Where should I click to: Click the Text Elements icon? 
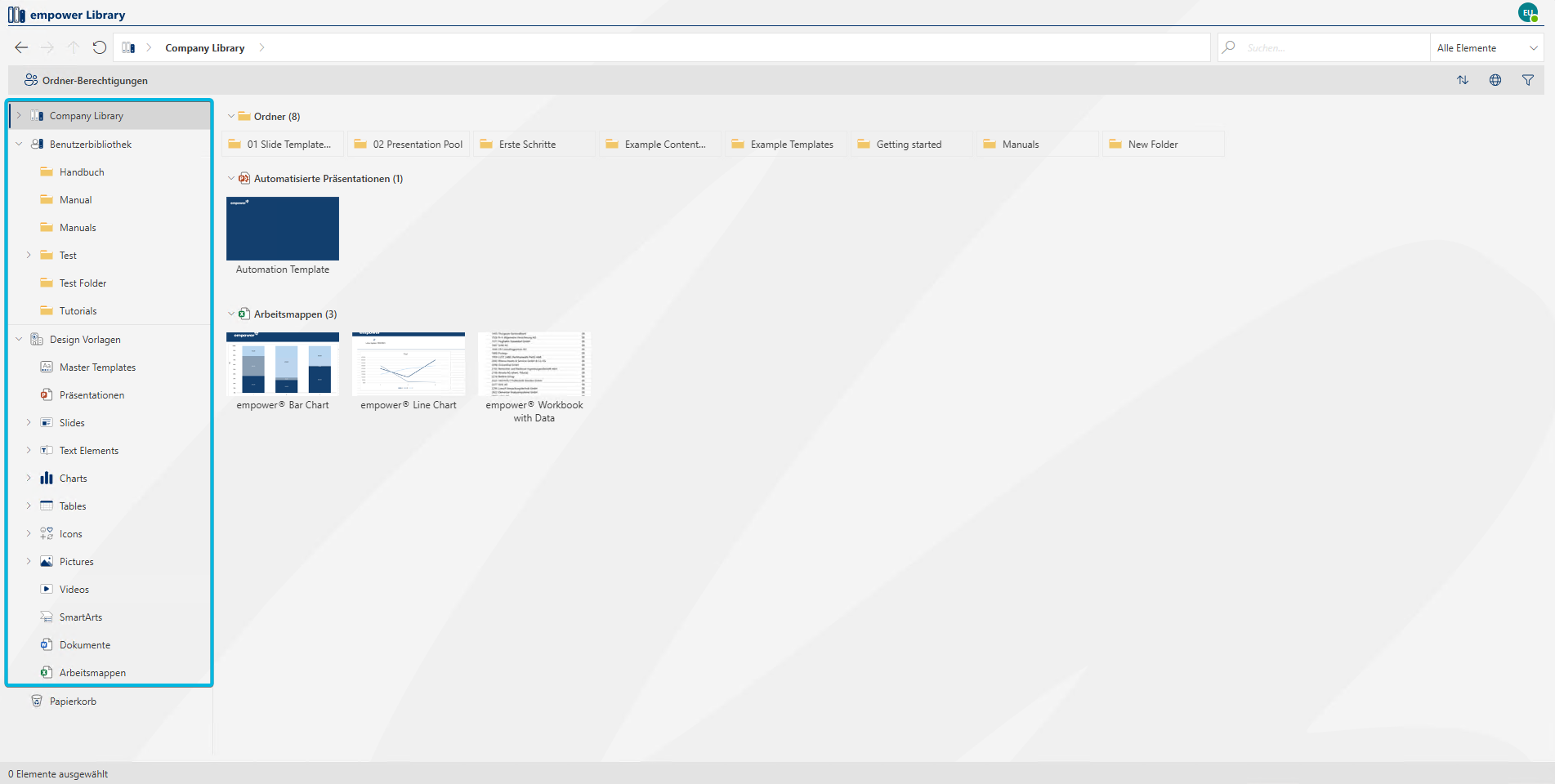(x=47, y=450)
